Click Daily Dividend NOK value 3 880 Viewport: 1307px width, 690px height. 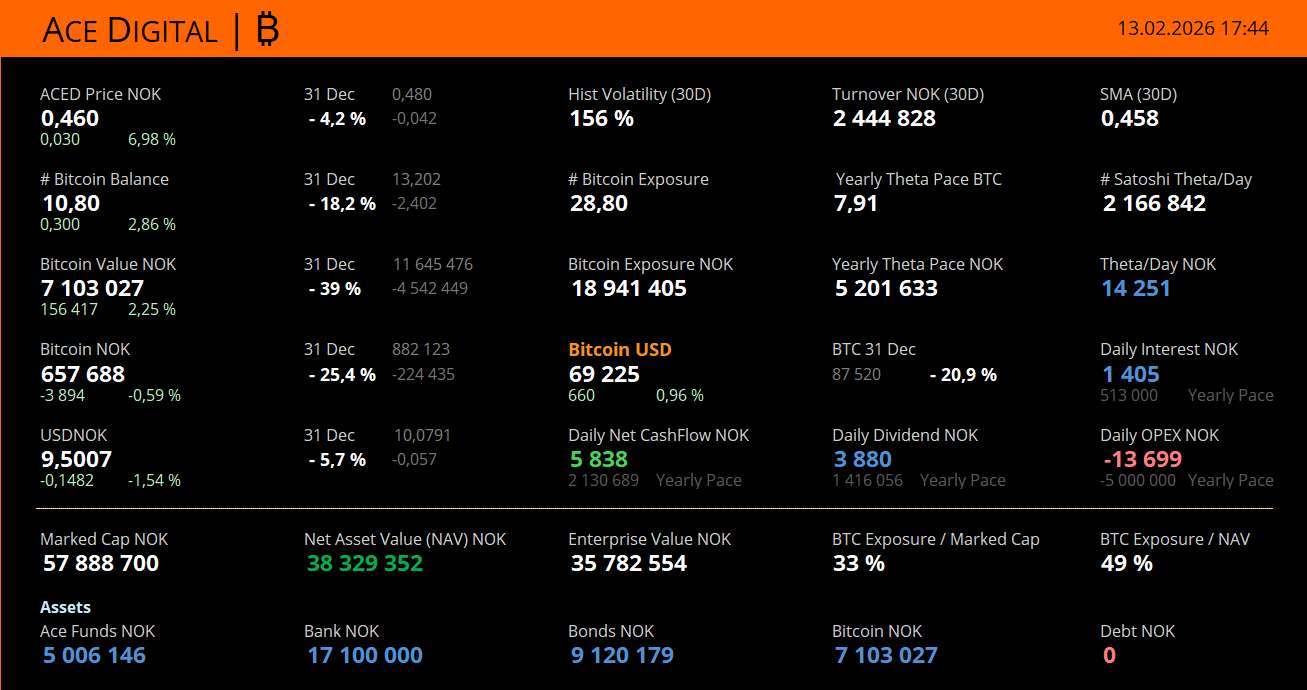tap(863, 459)
